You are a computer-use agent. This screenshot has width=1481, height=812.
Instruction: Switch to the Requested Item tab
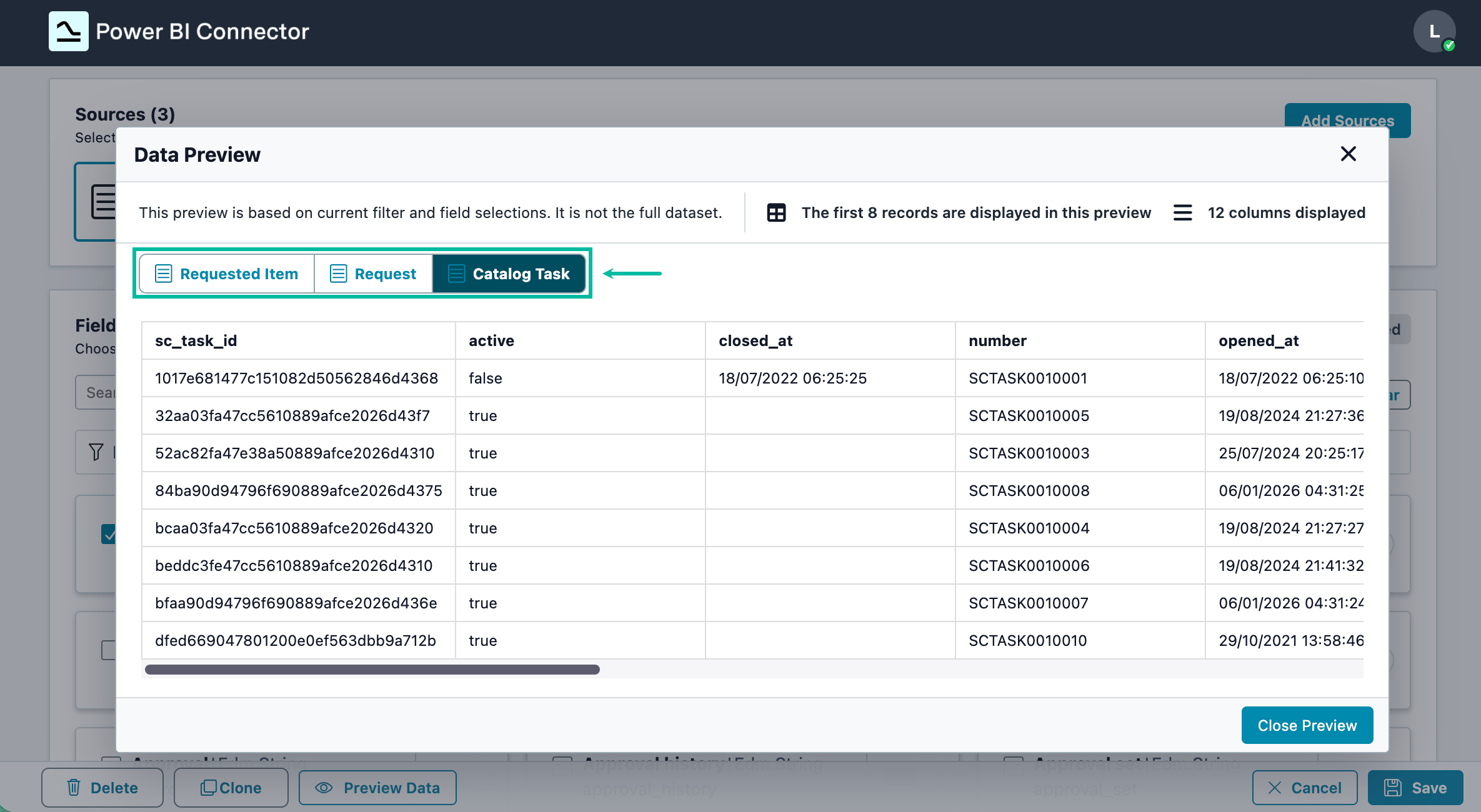click(227, 274)
